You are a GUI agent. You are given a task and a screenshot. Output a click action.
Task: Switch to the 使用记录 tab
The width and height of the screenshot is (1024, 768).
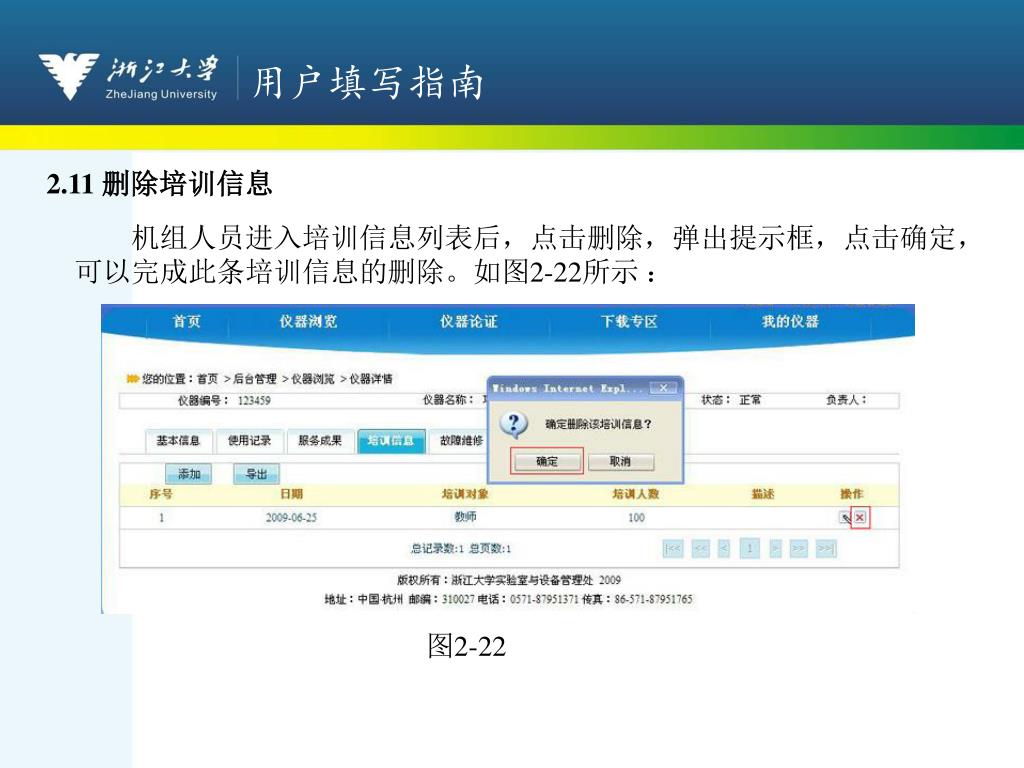pyautogui.click(x=249, y=441)
